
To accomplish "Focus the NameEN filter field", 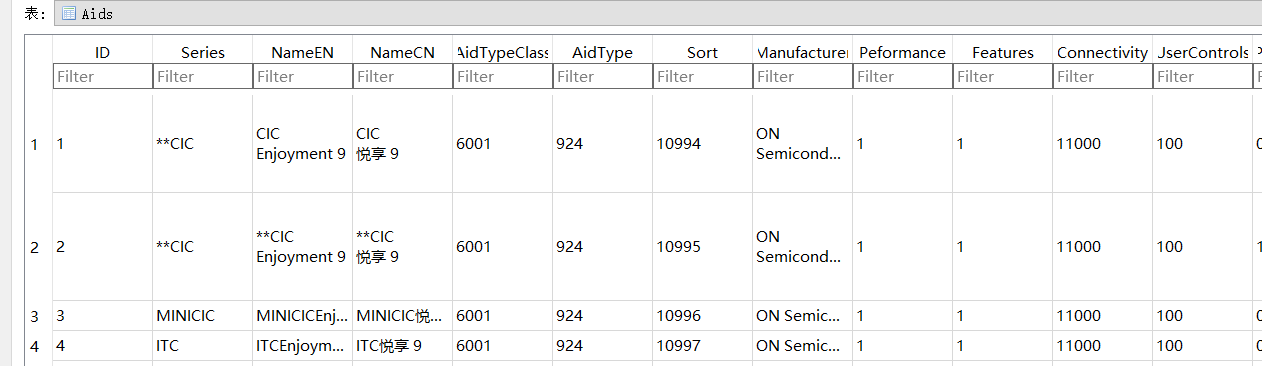I will coord(303,76).
